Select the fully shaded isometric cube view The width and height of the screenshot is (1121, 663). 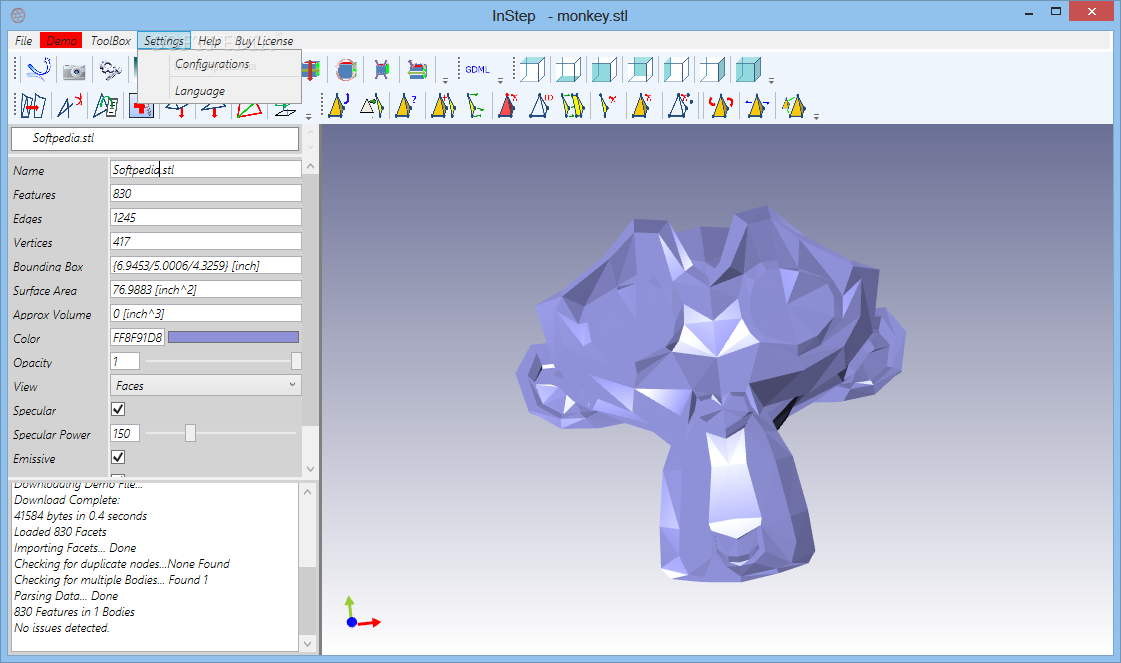[x=749, y=70]
